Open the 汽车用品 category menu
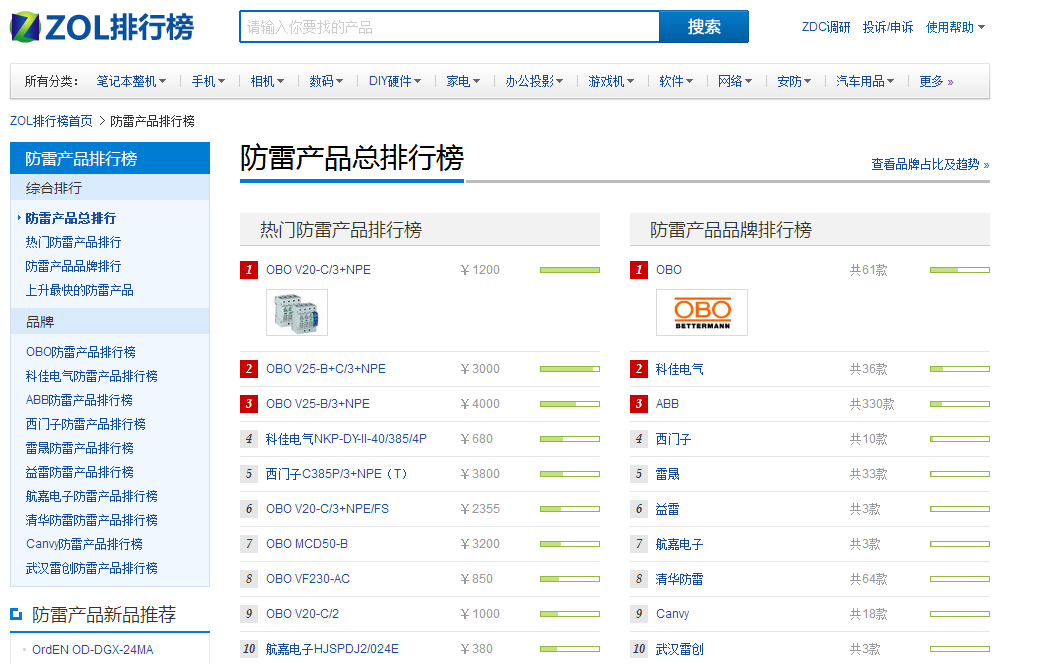 point(865,82)
